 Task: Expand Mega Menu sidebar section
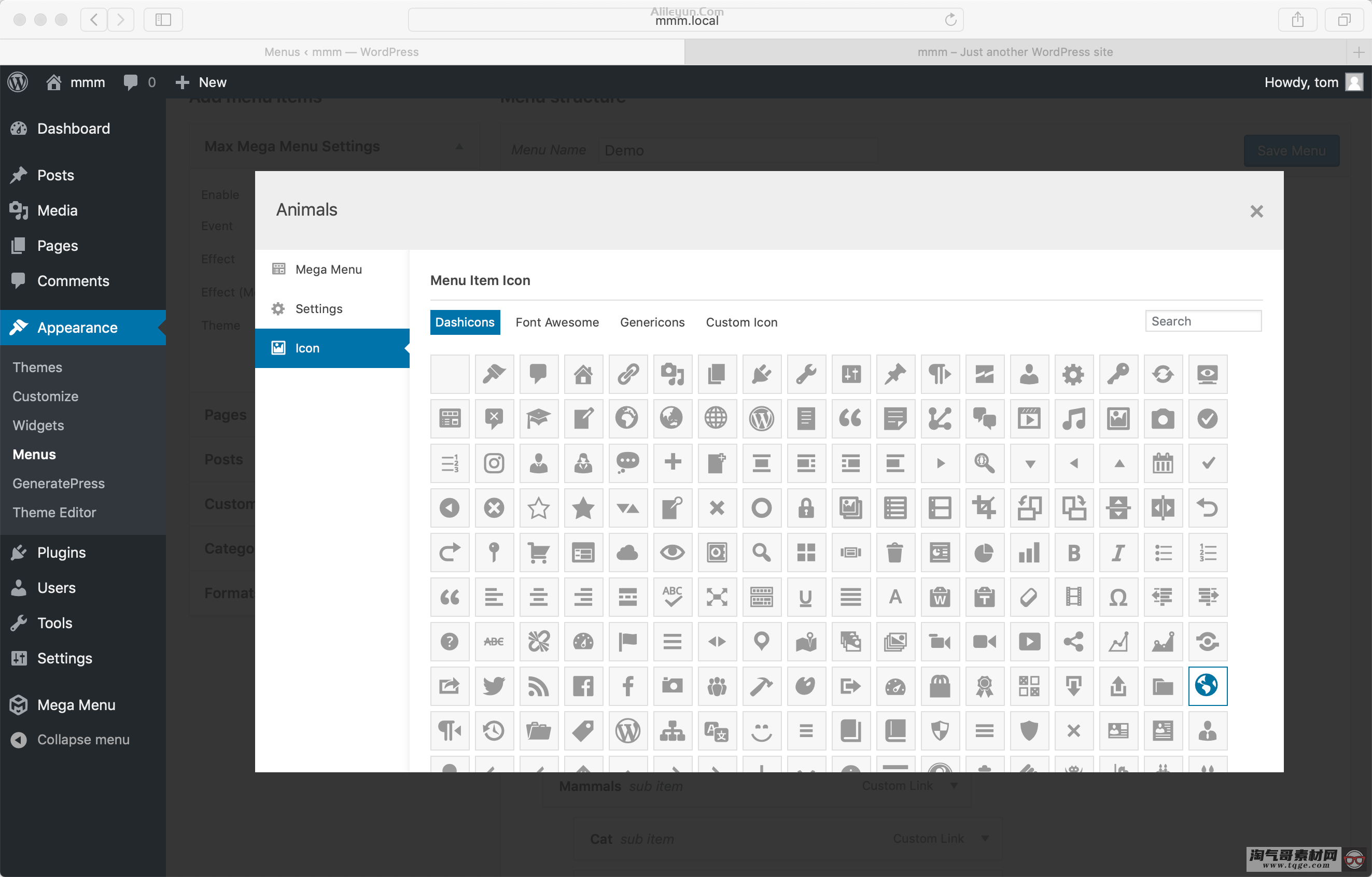(x=76, y=703)
